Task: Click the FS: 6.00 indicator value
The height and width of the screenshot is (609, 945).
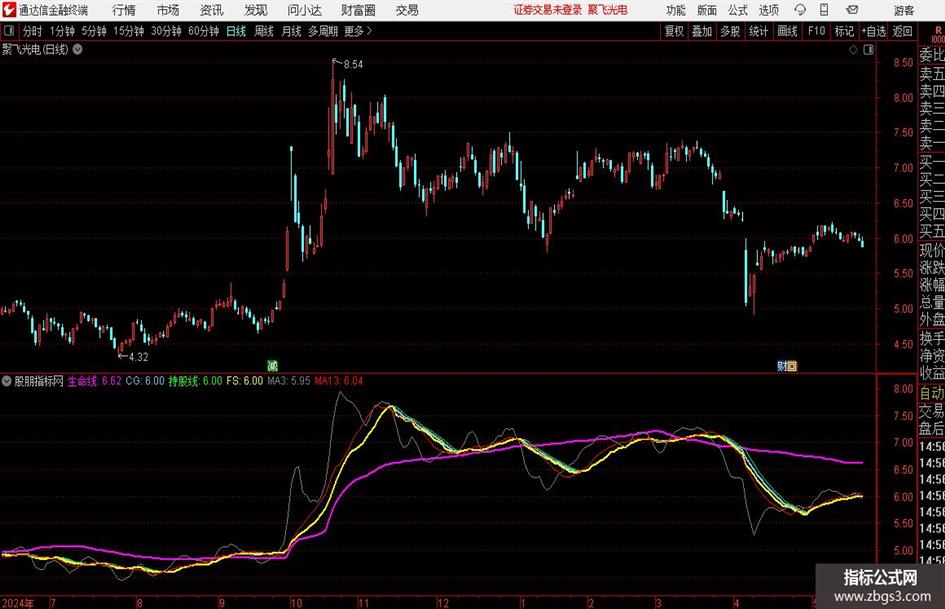Action: [244, 381]
